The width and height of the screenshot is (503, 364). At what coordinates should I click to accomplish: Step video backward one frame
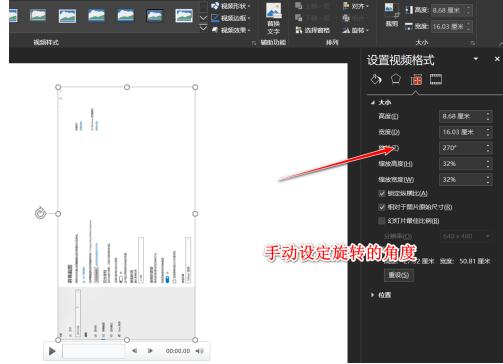134,351
